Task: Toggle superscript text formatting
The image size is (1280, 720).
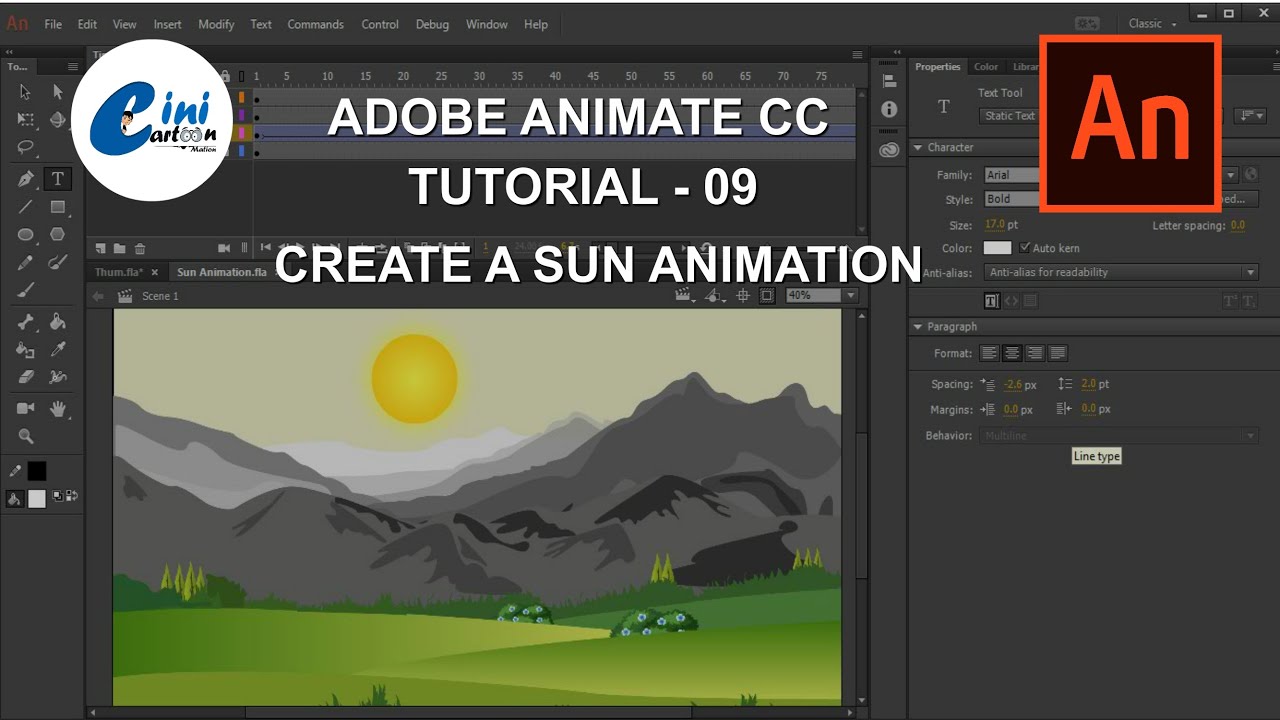Action: pos(1230,300)
